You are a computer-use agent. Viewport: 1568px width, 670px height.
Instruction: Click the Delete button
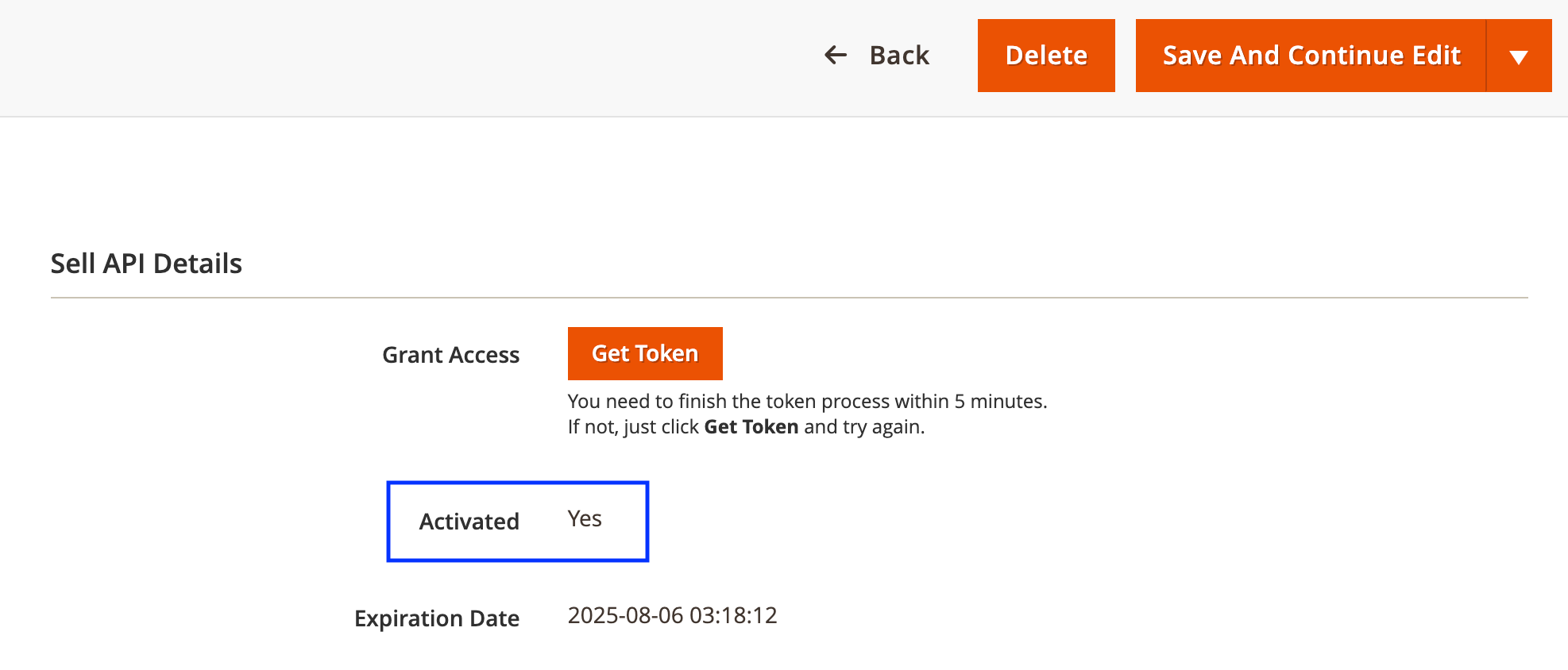1046,55
